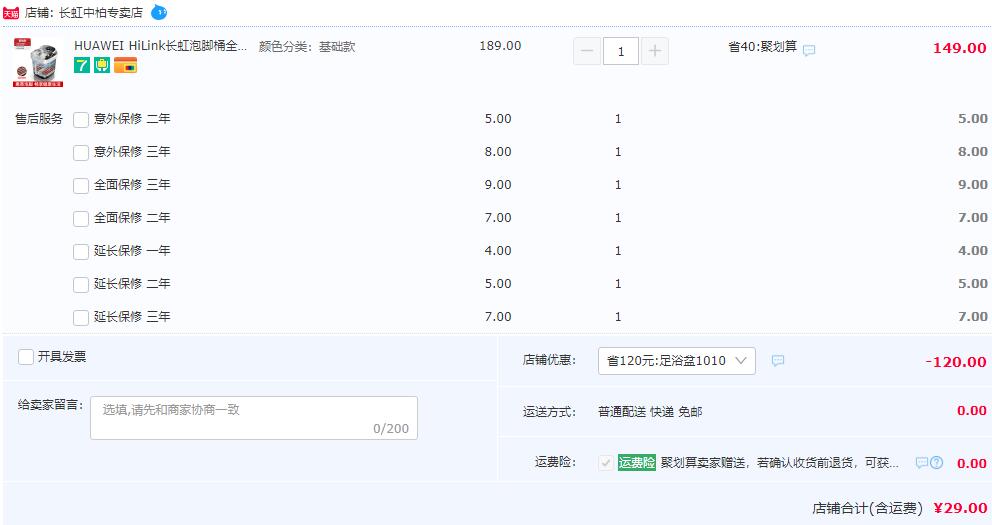992x525 pixels.
Task: Open the blue Wangwang chat icon
Action: pyautogui.click(x=159, y=12)
